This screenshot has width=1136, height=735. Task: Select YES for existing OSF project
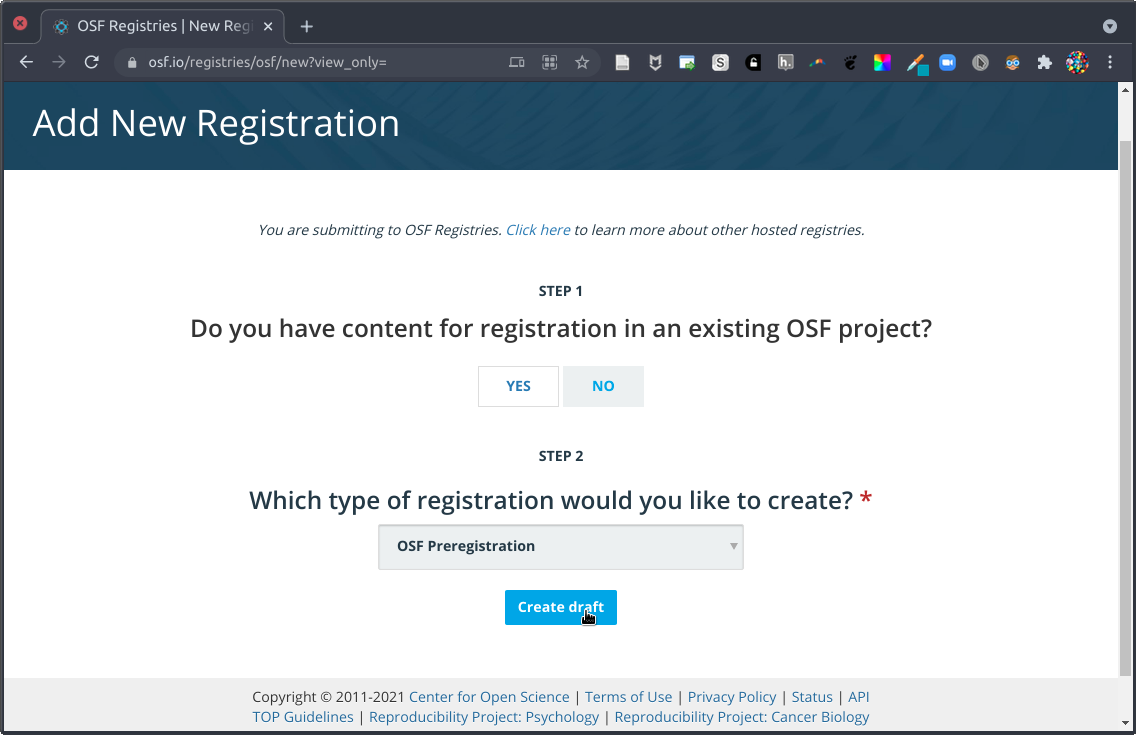(518, 386)
